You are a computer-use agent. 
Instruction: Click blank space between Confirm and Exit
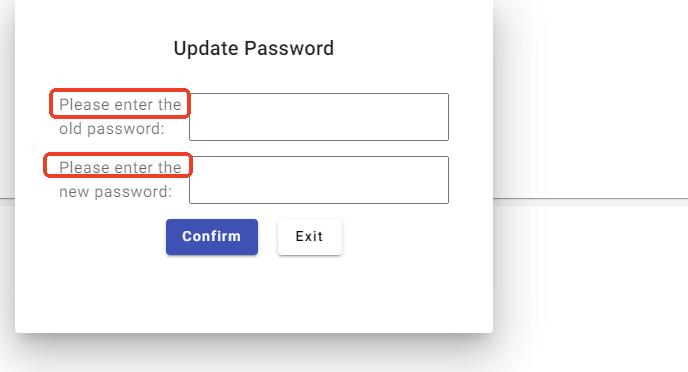268,237
